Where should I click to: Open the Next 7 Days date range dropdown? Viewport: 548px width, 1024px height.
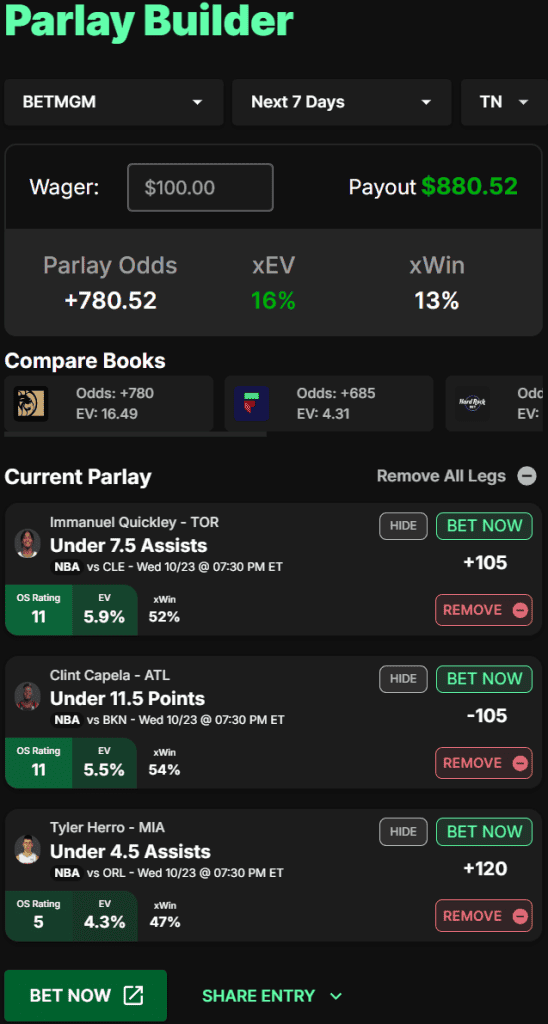point(342,103)
